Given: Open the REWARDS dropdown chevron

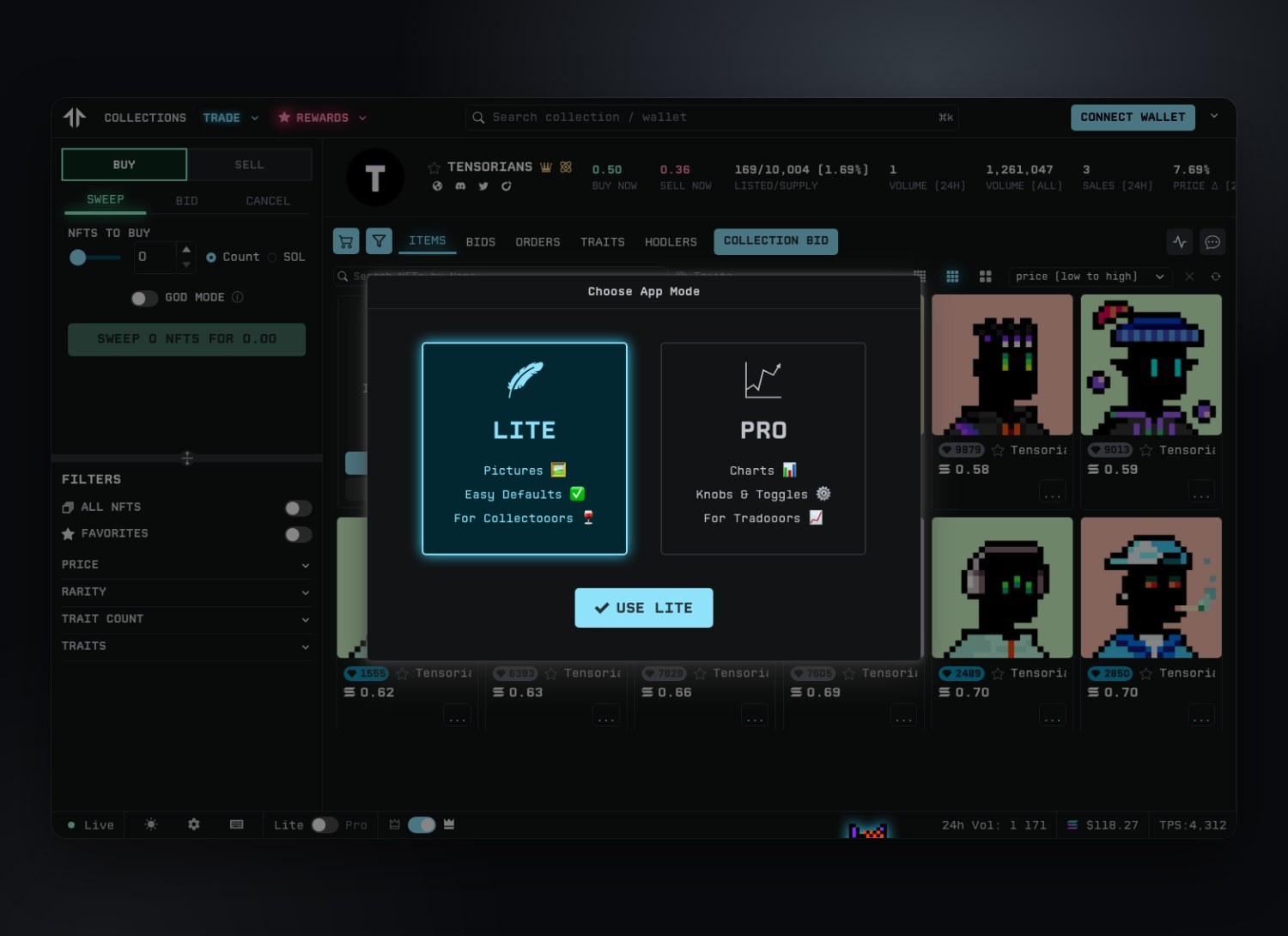Looking at the screenshot, I should coord(362,118).
